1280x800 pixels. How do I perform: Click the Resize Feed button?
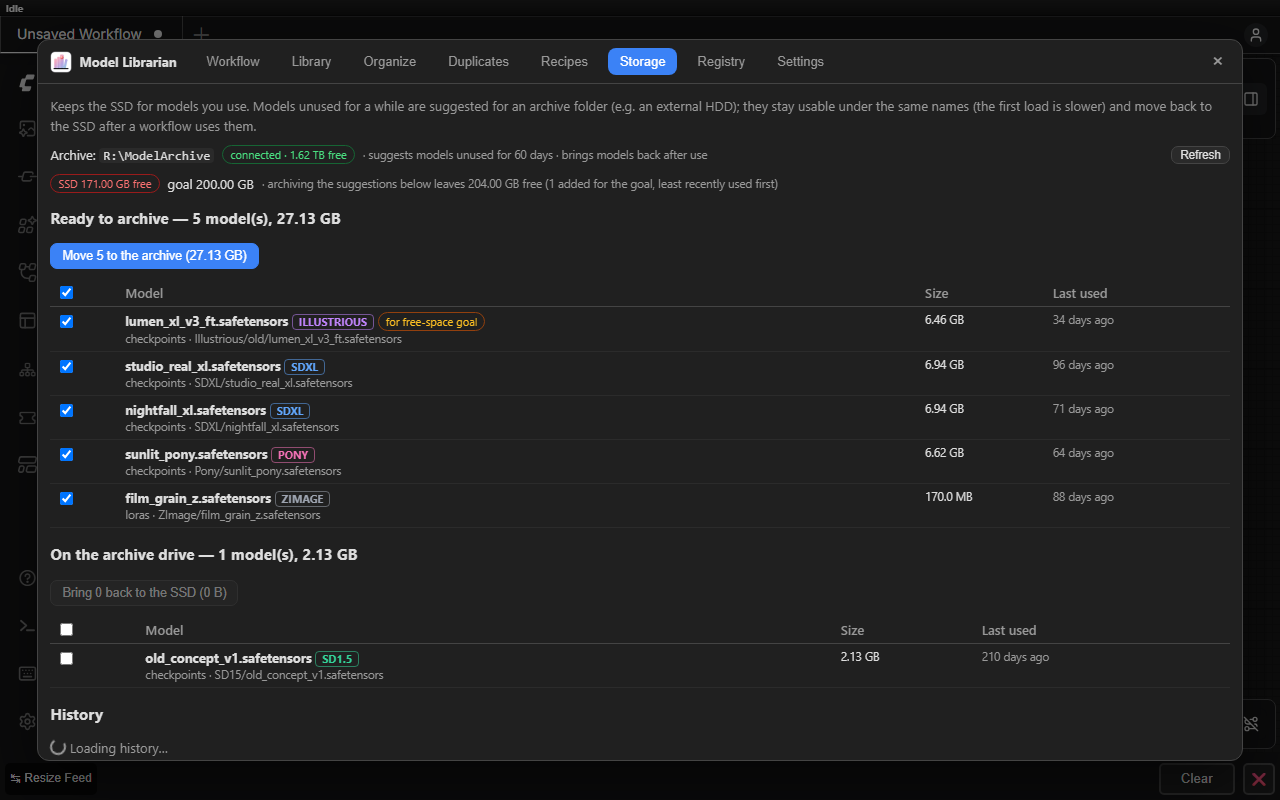click(51, 778)
